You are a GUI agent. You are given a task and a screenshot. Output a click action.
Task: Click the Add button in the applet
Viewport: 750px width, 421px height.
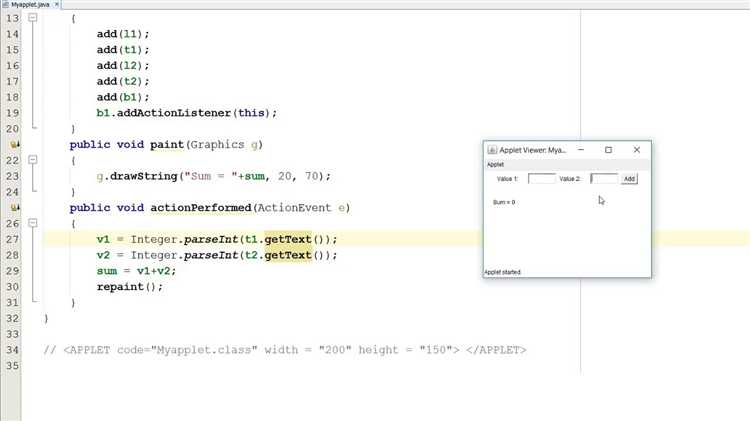click(x=629, y=178)
